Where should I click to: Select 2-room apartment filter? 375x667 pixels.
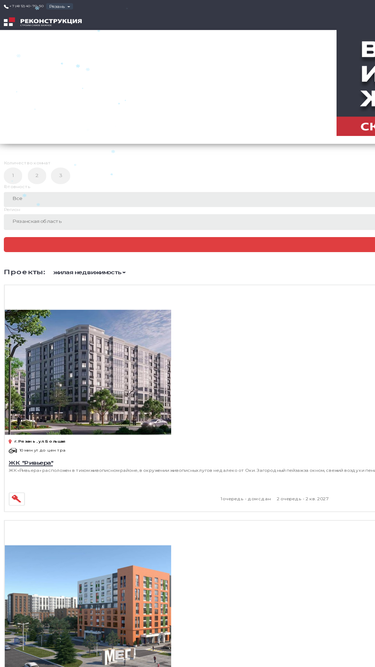click(x=37, y=176)
